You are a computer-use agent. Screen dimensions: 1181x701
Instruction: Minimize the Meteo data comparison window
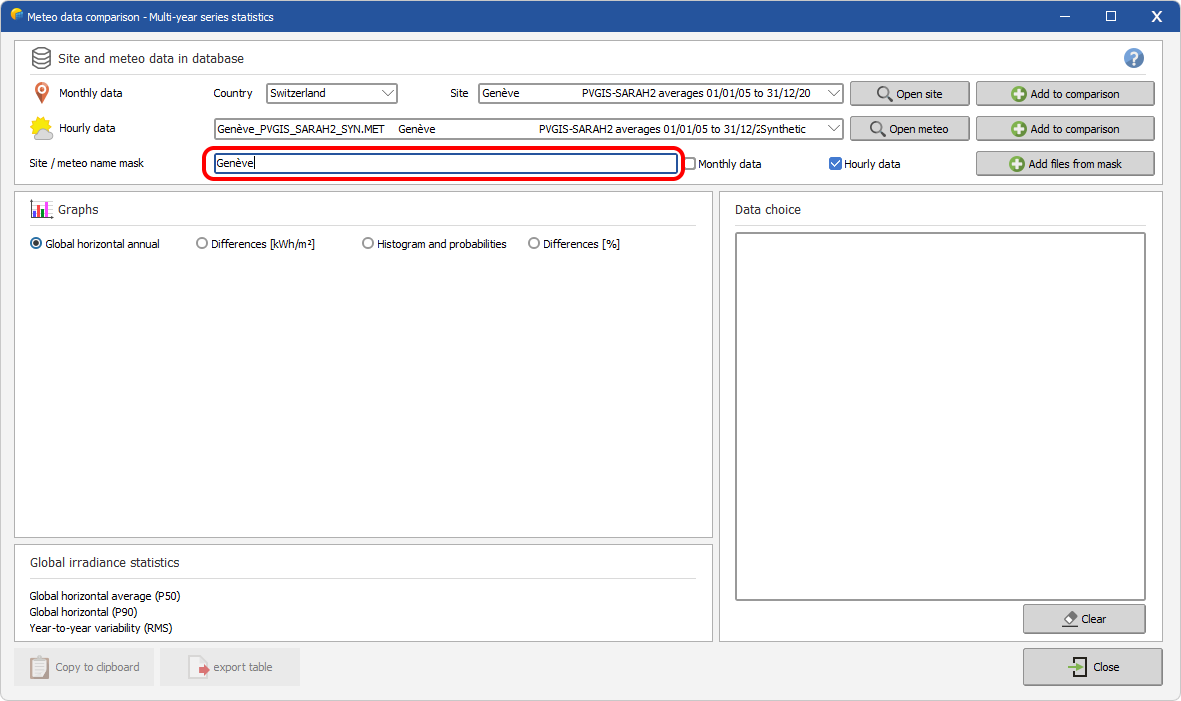(1064, 16)
